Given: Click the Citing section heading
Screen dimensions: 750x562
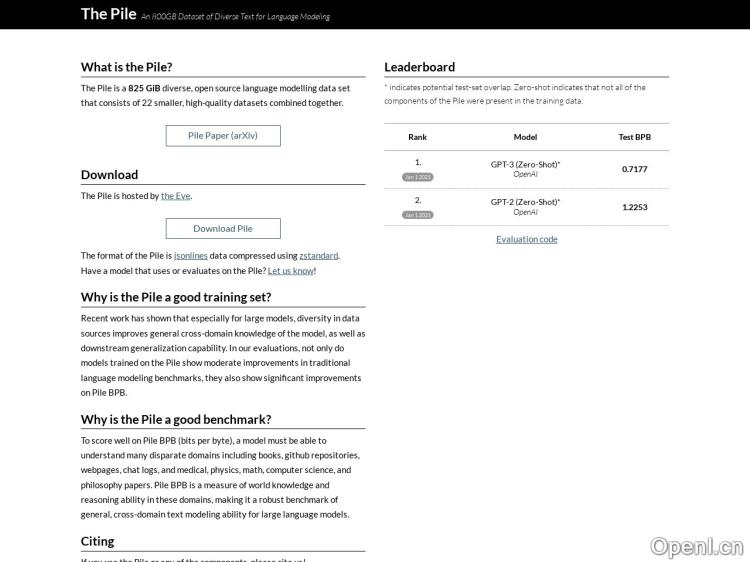Looking at the screenshot, I should pyautogui.click(x=98, y=541).
